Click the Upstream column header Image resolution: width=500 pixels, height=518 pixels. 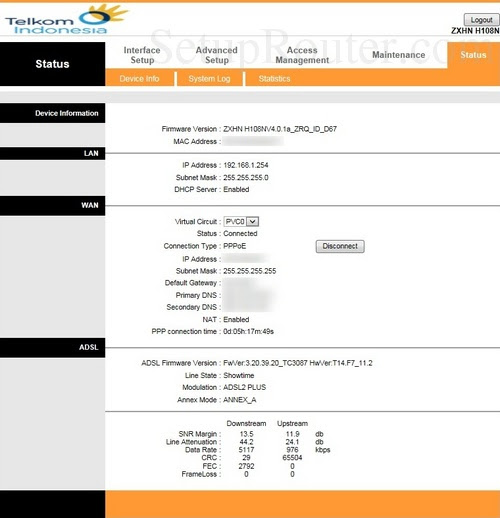pos(292,423)
